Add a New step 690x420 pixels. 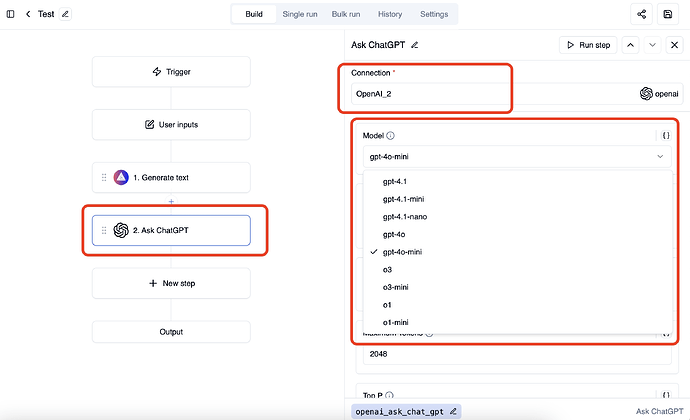tap(171, 283)
